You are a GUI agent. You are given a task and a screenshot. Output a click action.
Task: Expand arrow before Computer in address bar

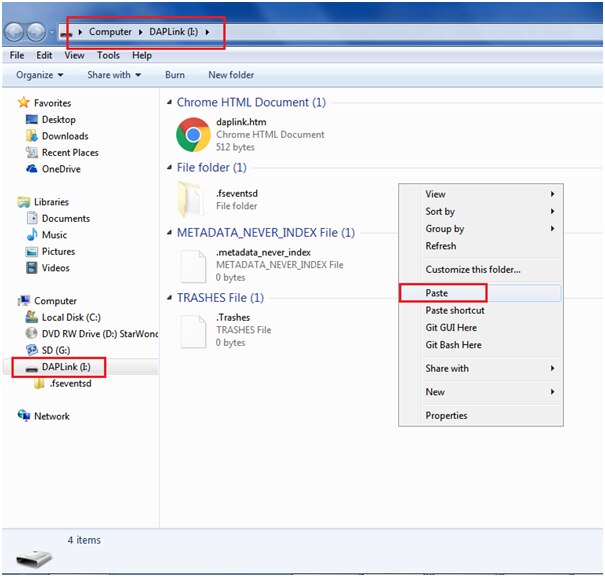(80, 32)
